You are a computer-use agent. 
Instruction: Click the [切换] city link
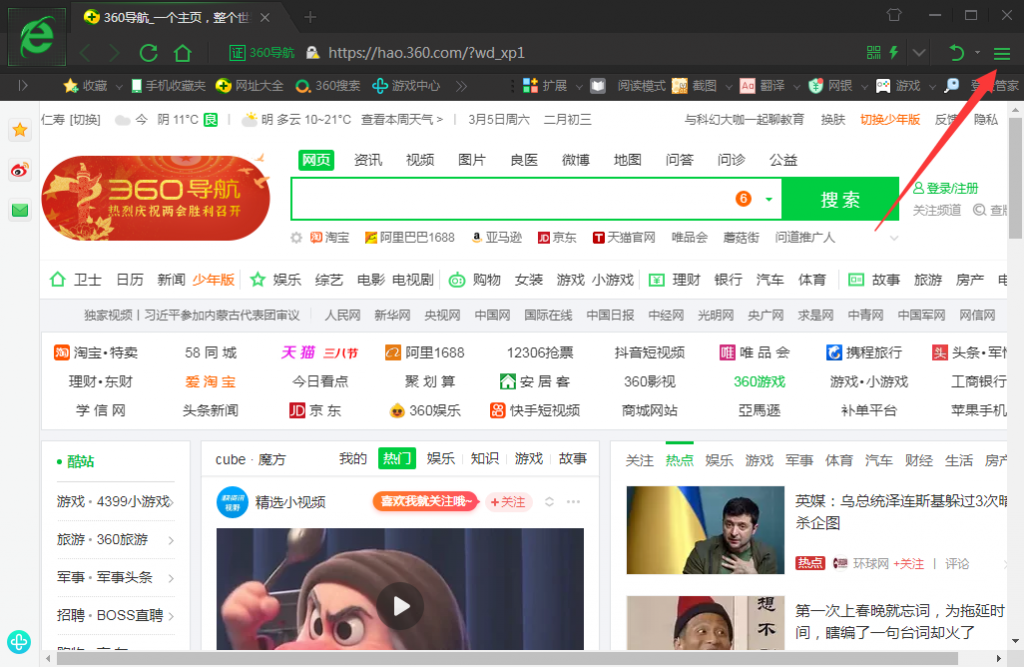point(86,120)
